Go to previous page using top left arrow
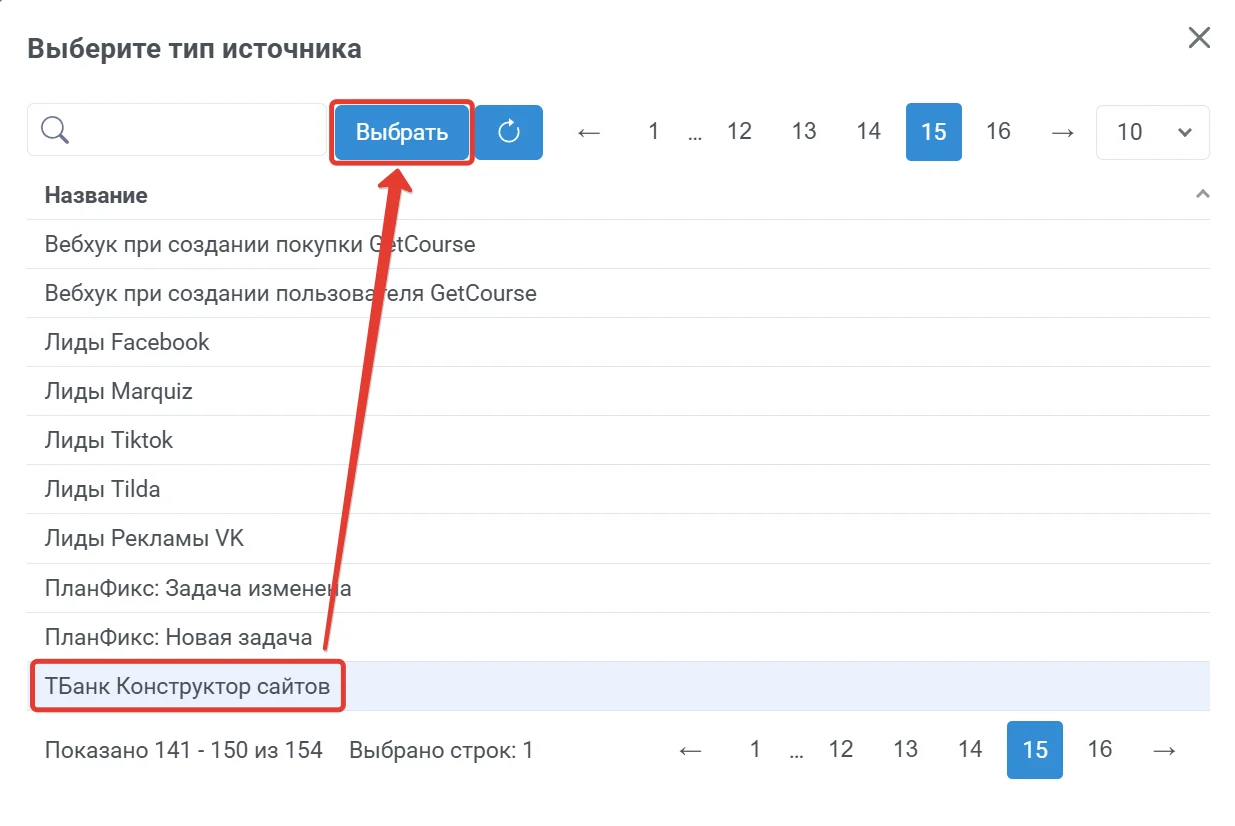Image resolution: width=1235 pixels, height=826 pixels. pyautogui.click(x=589, y=132)
